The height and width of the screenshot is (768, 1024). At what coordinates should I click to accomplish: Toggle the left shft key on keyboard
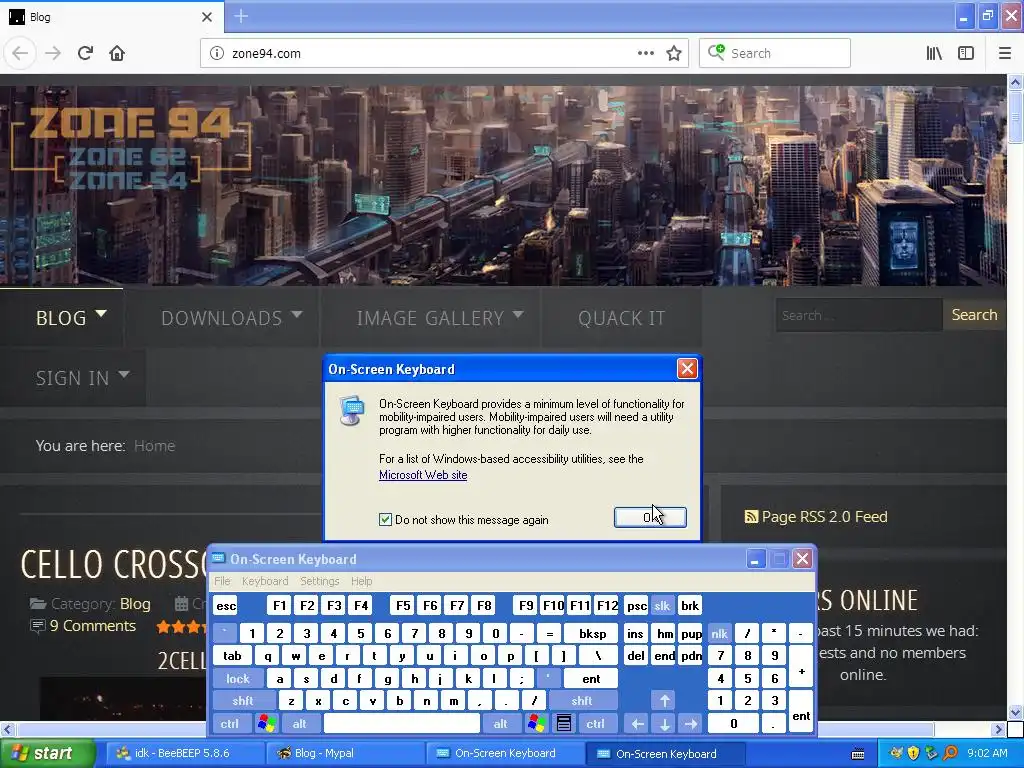pyautogui.click(x=242, y=701)
